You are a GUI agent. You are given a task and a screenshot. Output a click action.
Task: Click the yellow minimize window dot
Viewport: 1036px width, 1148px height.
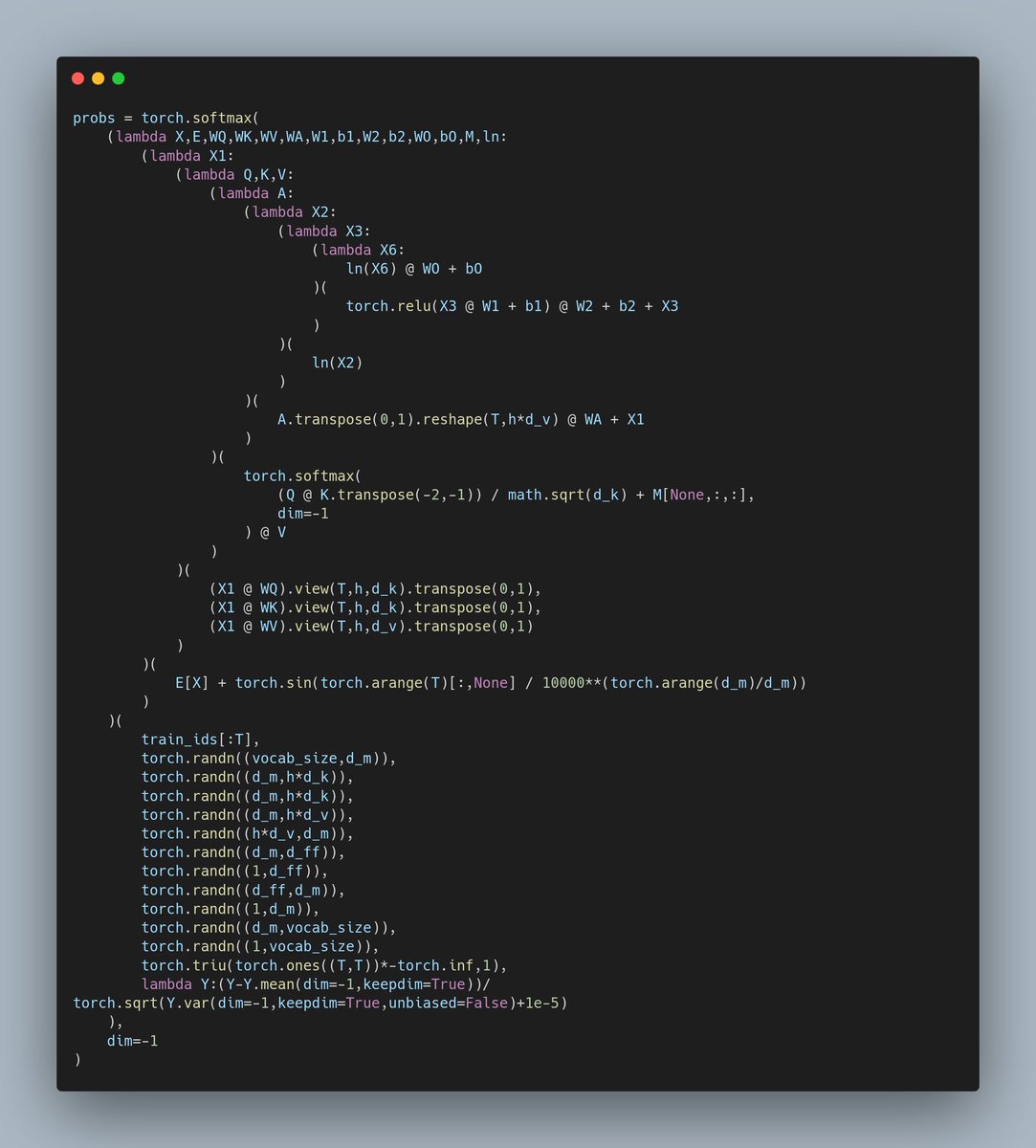coord(98,78)
